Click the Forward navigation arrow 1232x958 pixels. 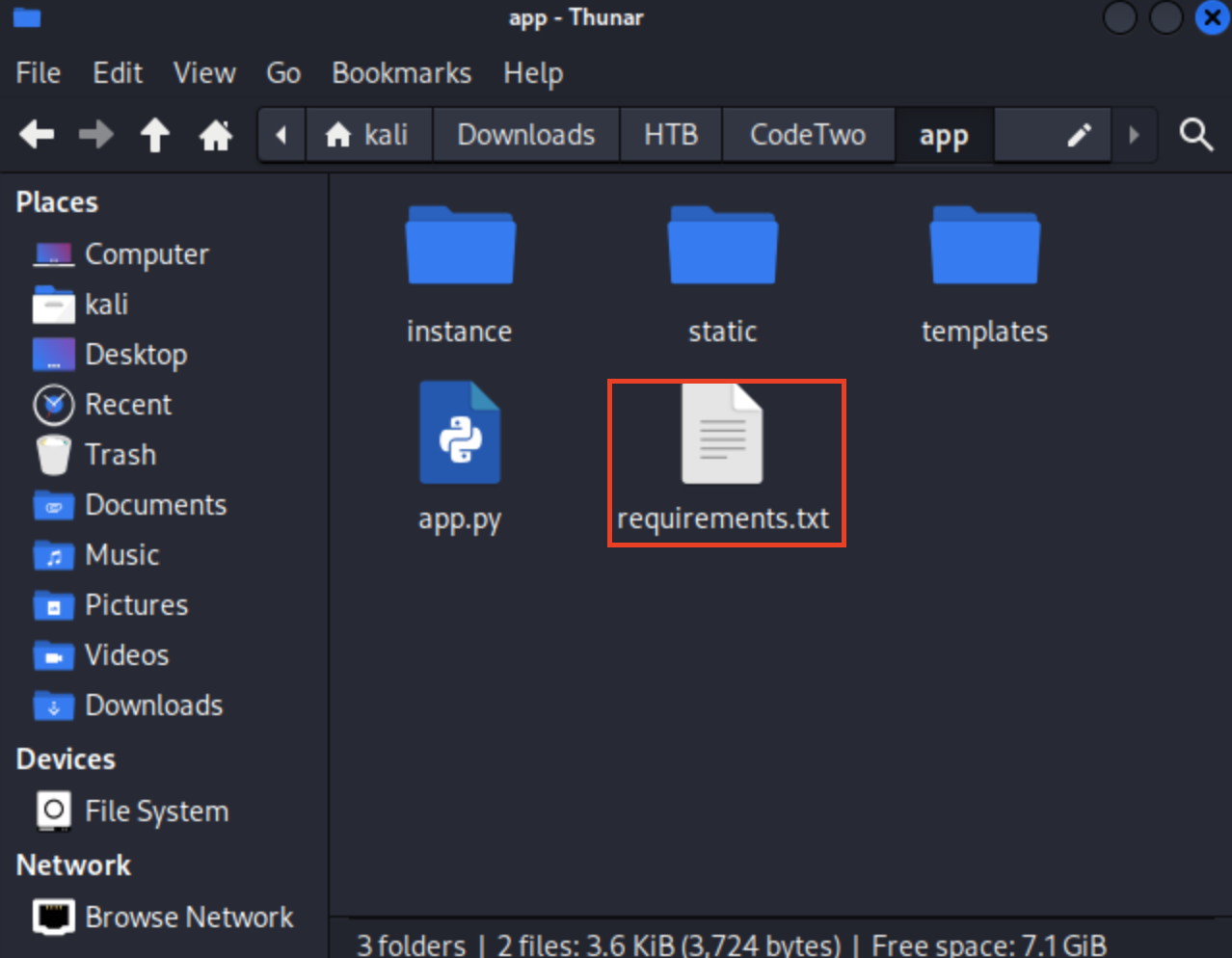pyautogui.click(x=95, y=135)
